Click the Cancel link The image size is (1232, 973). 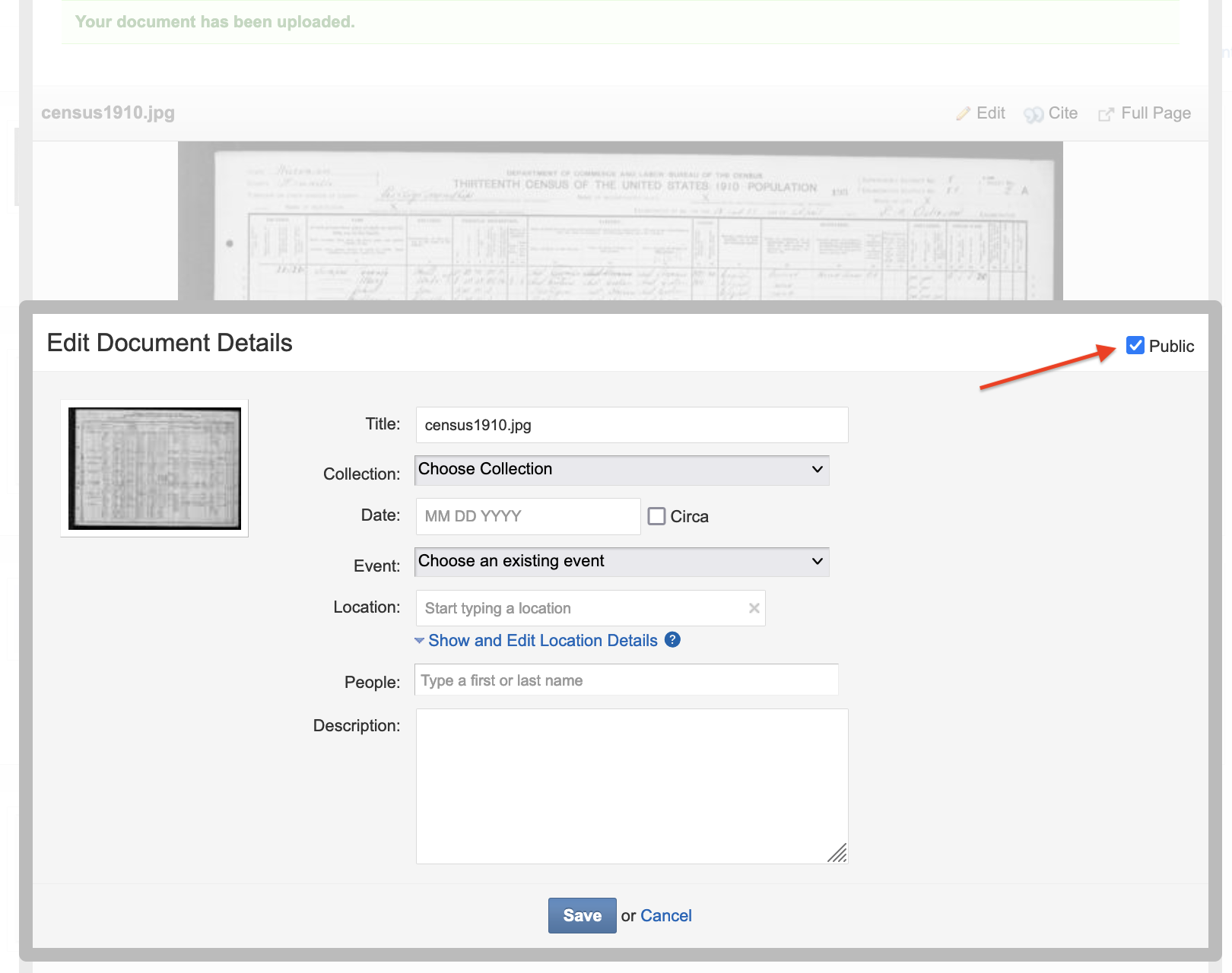[665, 915]
